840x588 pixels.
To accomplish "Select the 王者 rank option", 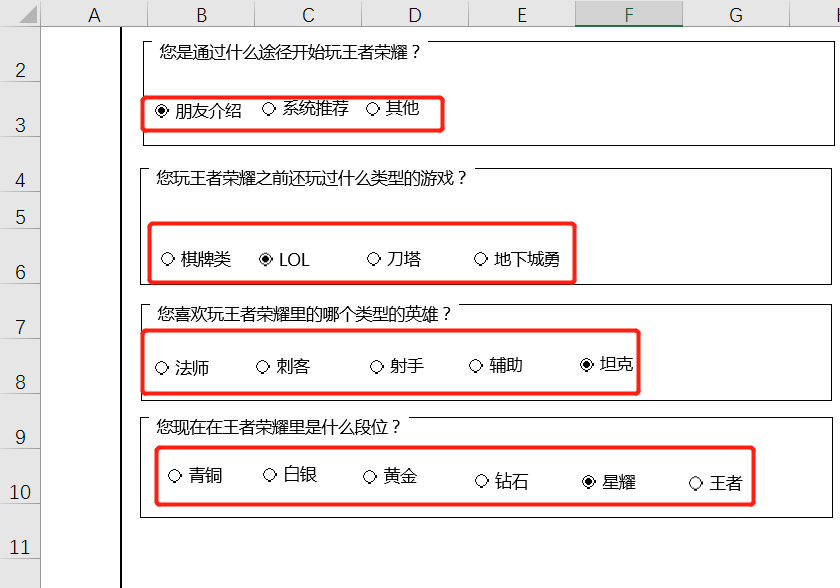I will [x=695, y=483].
